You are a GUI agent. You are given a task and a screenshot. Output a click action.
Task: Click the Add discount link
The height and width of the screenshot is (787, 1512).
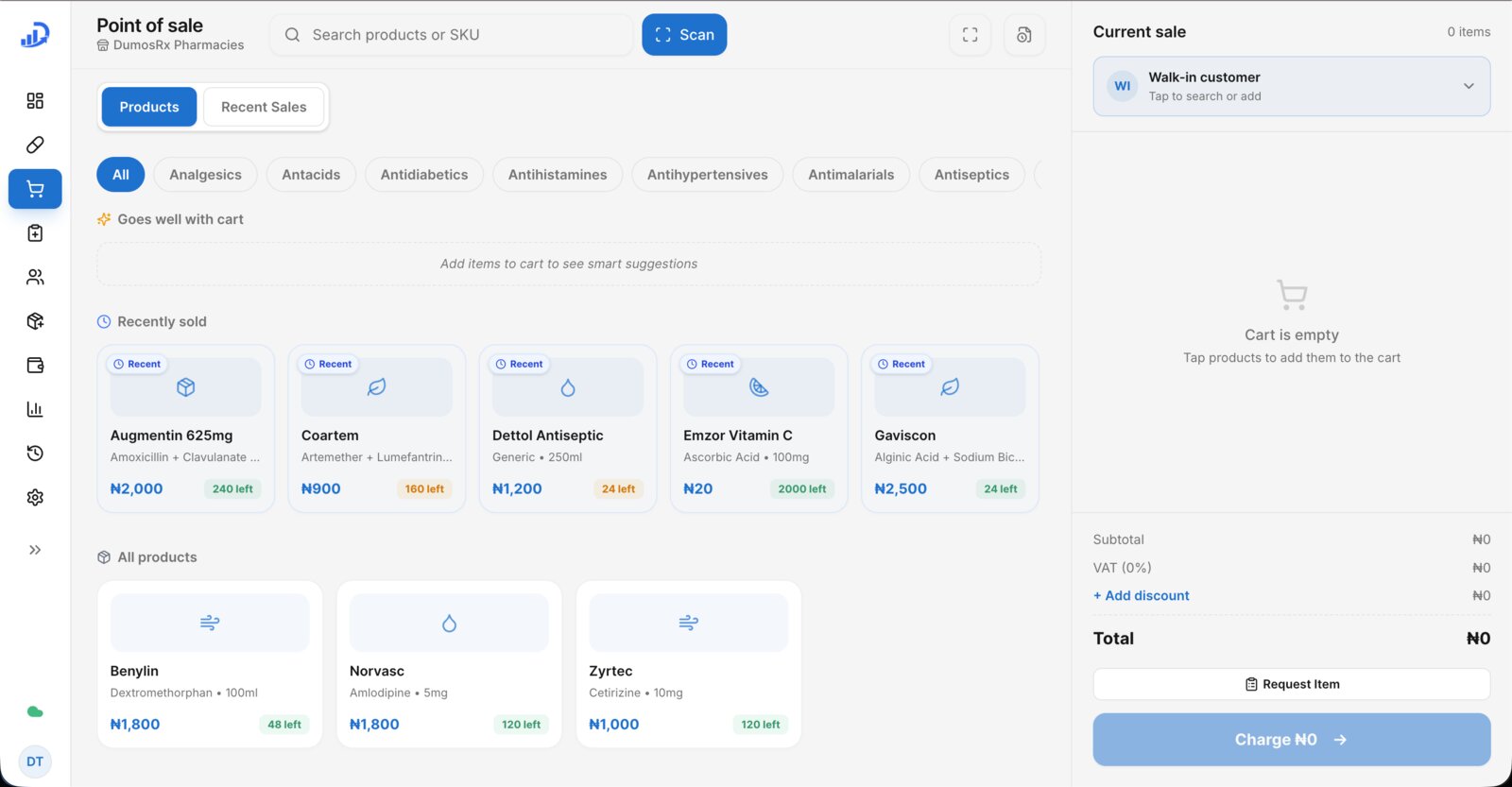1142,596
